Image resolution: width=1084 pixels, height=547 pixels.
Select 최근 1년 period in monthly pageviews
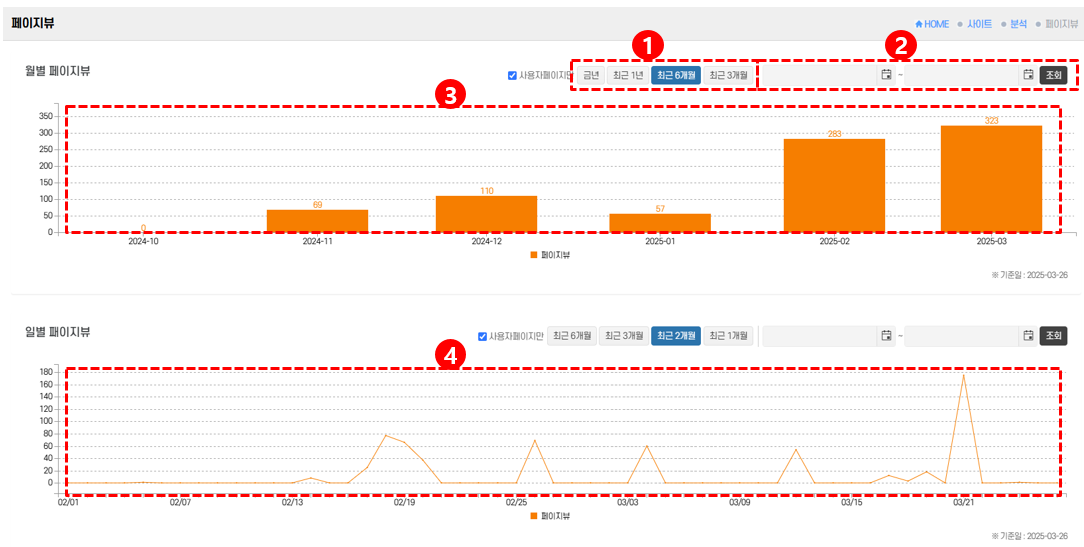click(628, 75)
